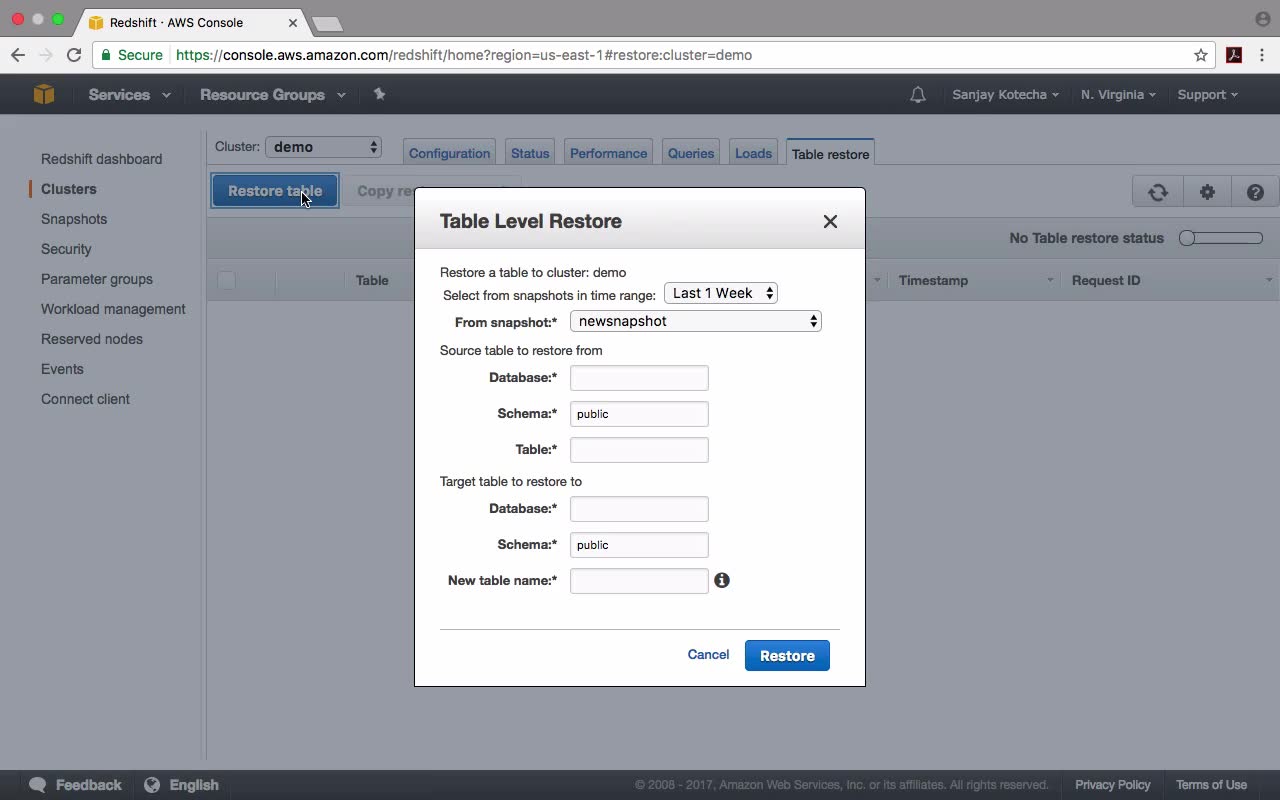Open Reserved nodes in the sidebar
The width and height of the screenshot is (1280, 800).
pos(92,339)
